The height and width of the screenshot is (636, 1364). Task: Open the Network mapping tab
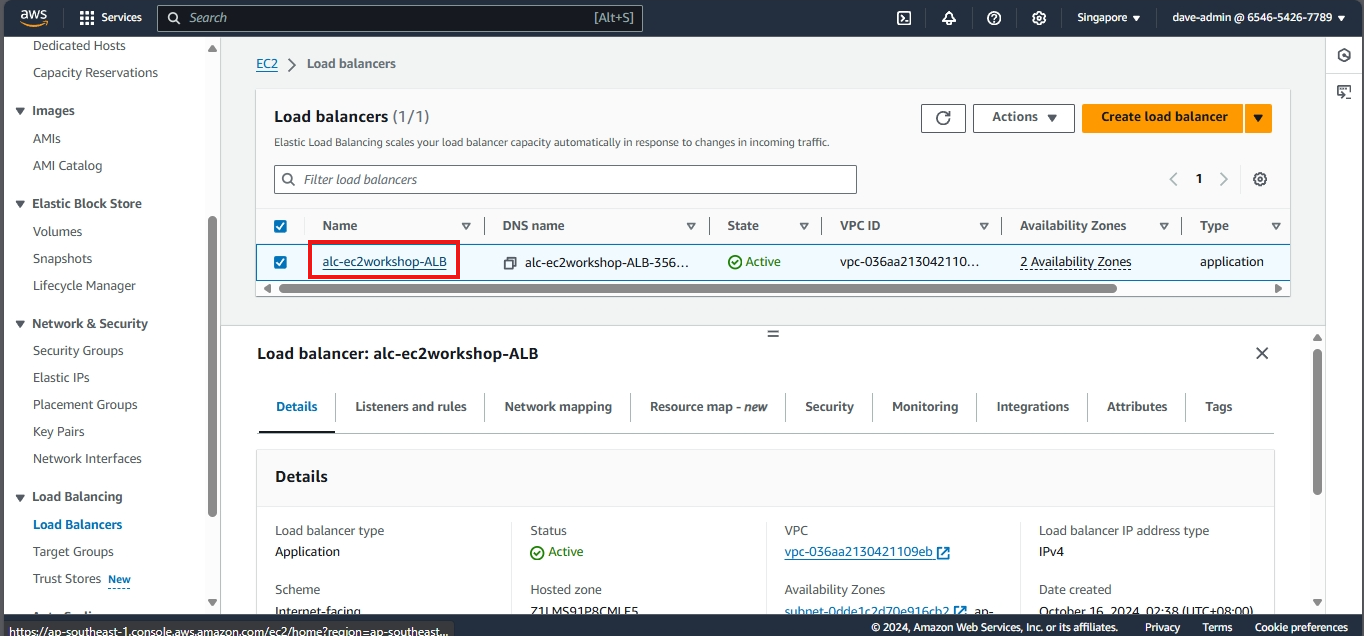(558, 407)
